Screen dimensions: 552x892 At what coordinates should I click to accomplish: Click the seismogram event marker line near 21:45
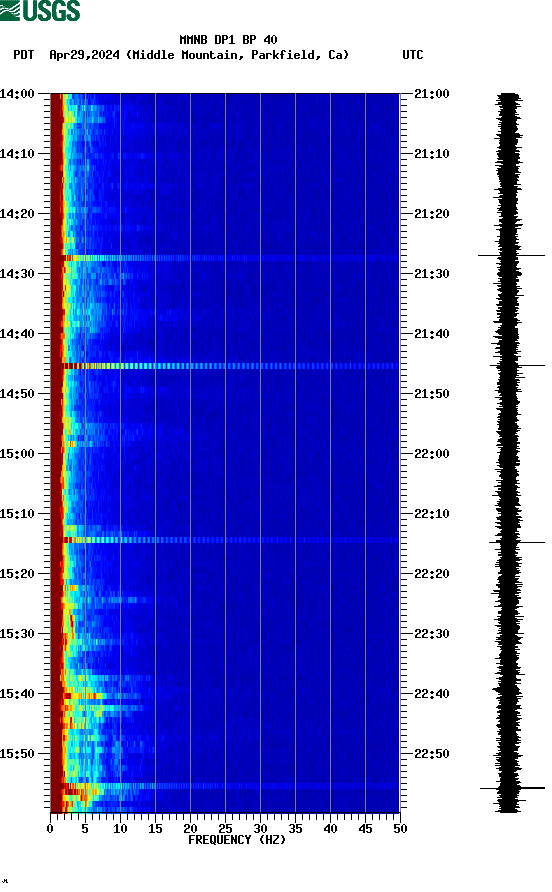click(x=517, y=365)
